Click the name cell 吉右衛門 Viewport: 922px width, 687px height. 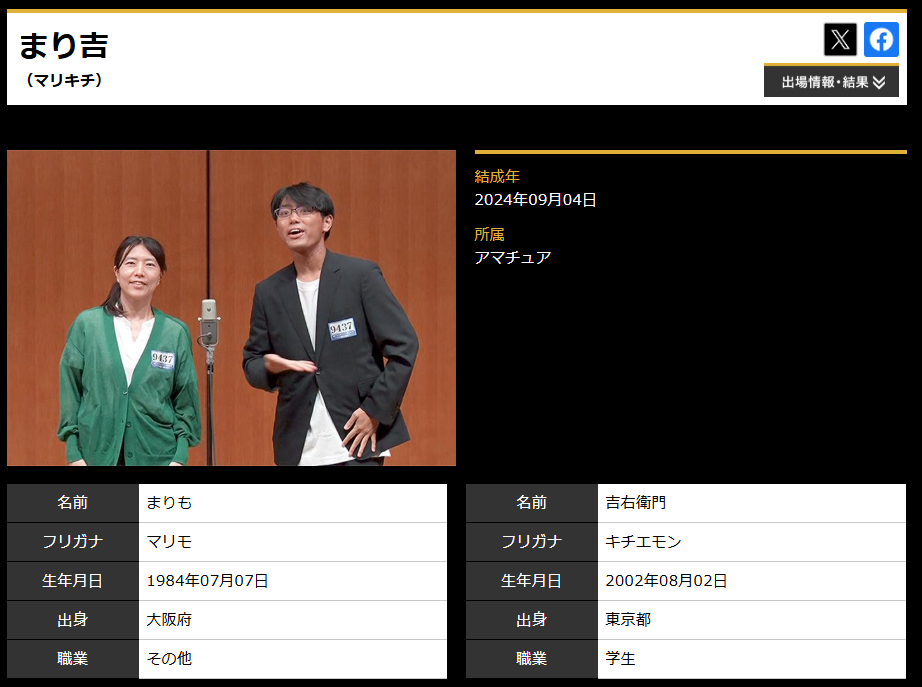[x=635, y=503]
